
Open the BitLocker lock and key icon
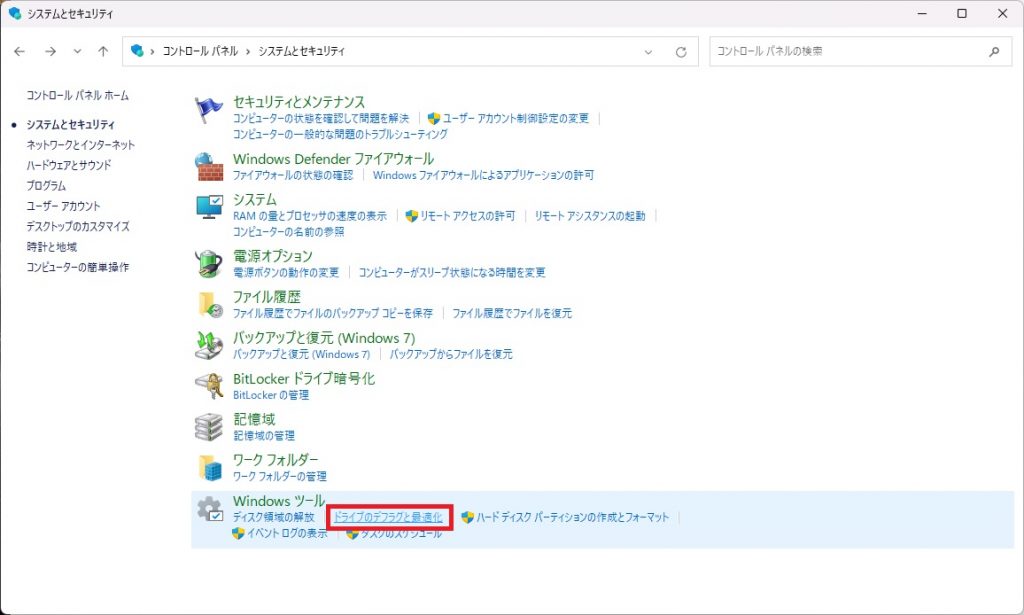(209, 386)
